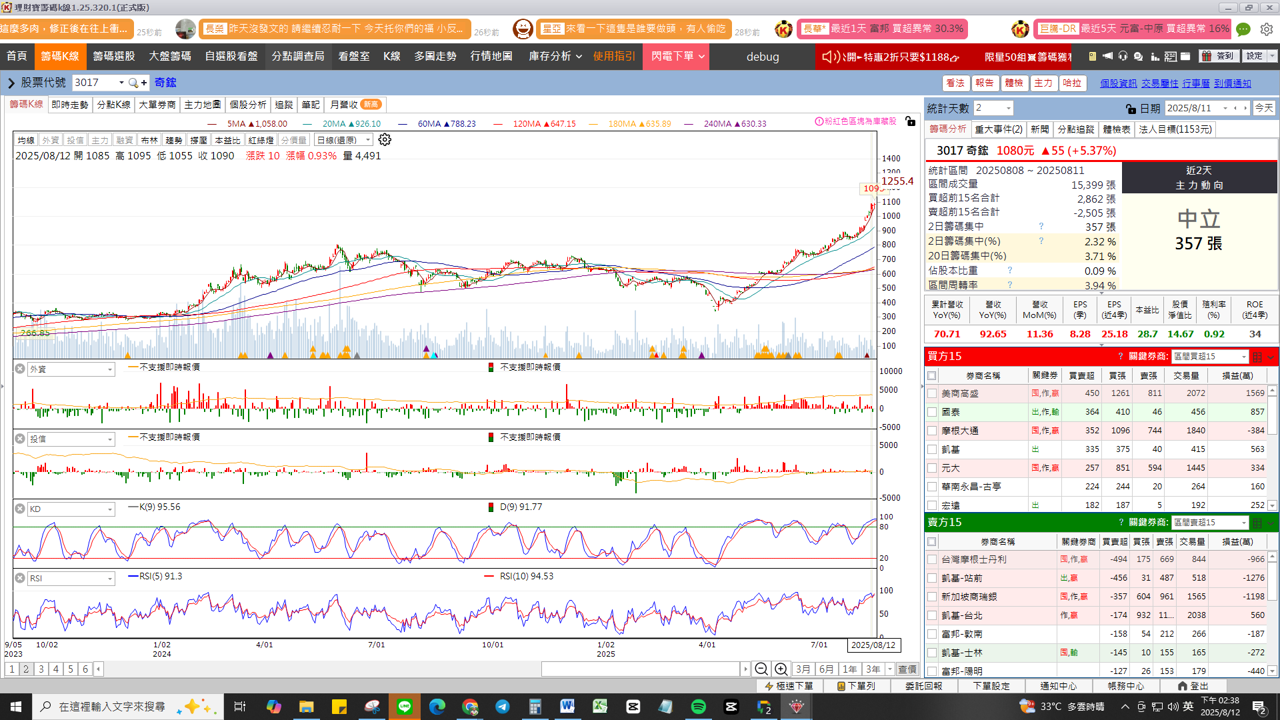Check the 美商高盛 broker checkbox
This screenshot has height=720, width=1280.
(932, 394)
